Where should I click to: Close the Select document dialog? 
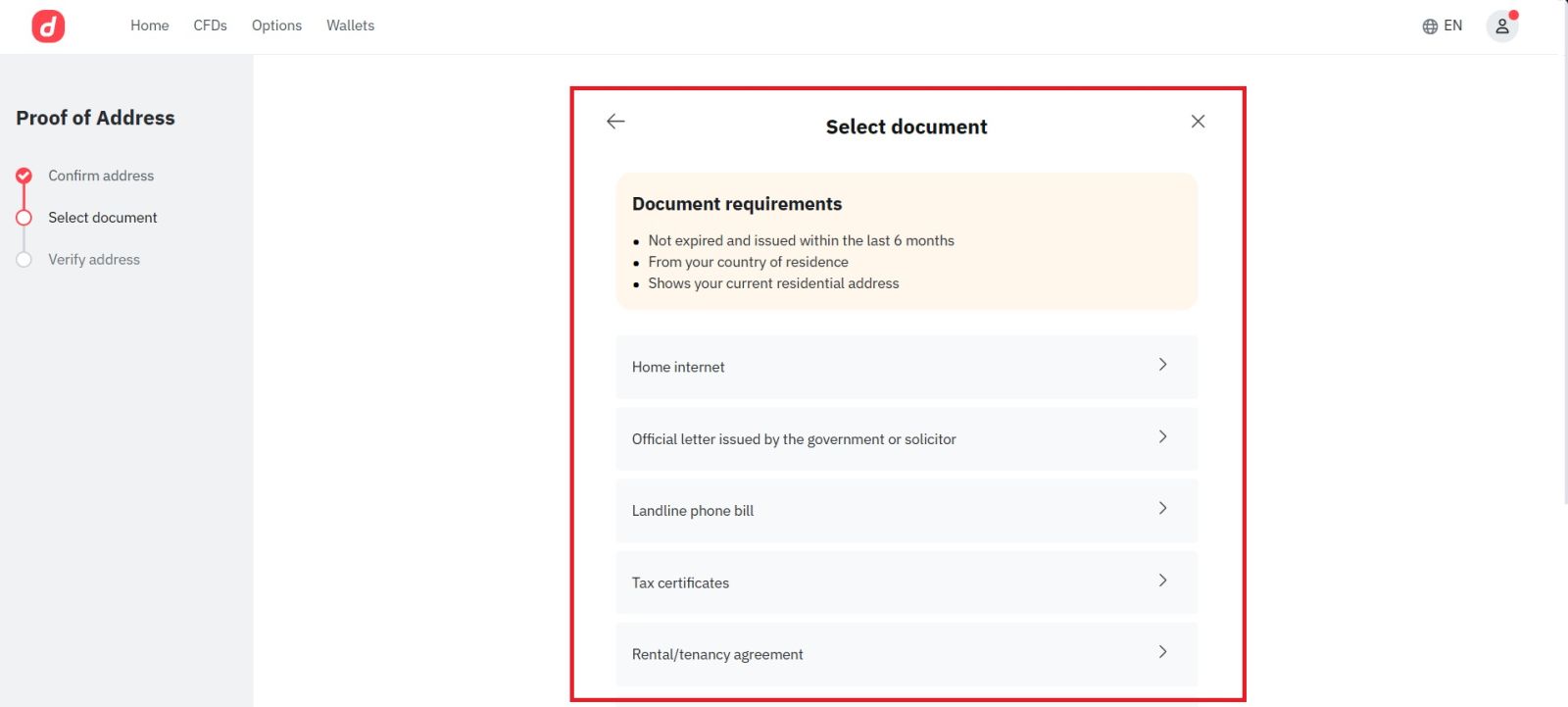click(1198, 122)
